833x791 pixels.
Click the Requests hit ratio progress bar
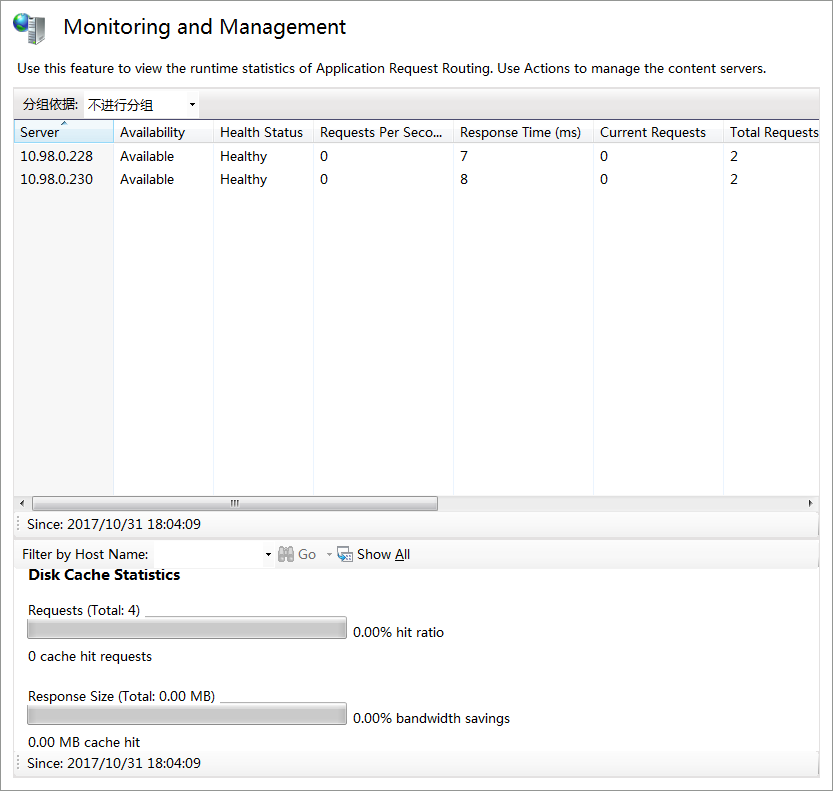tap(187, 627)
